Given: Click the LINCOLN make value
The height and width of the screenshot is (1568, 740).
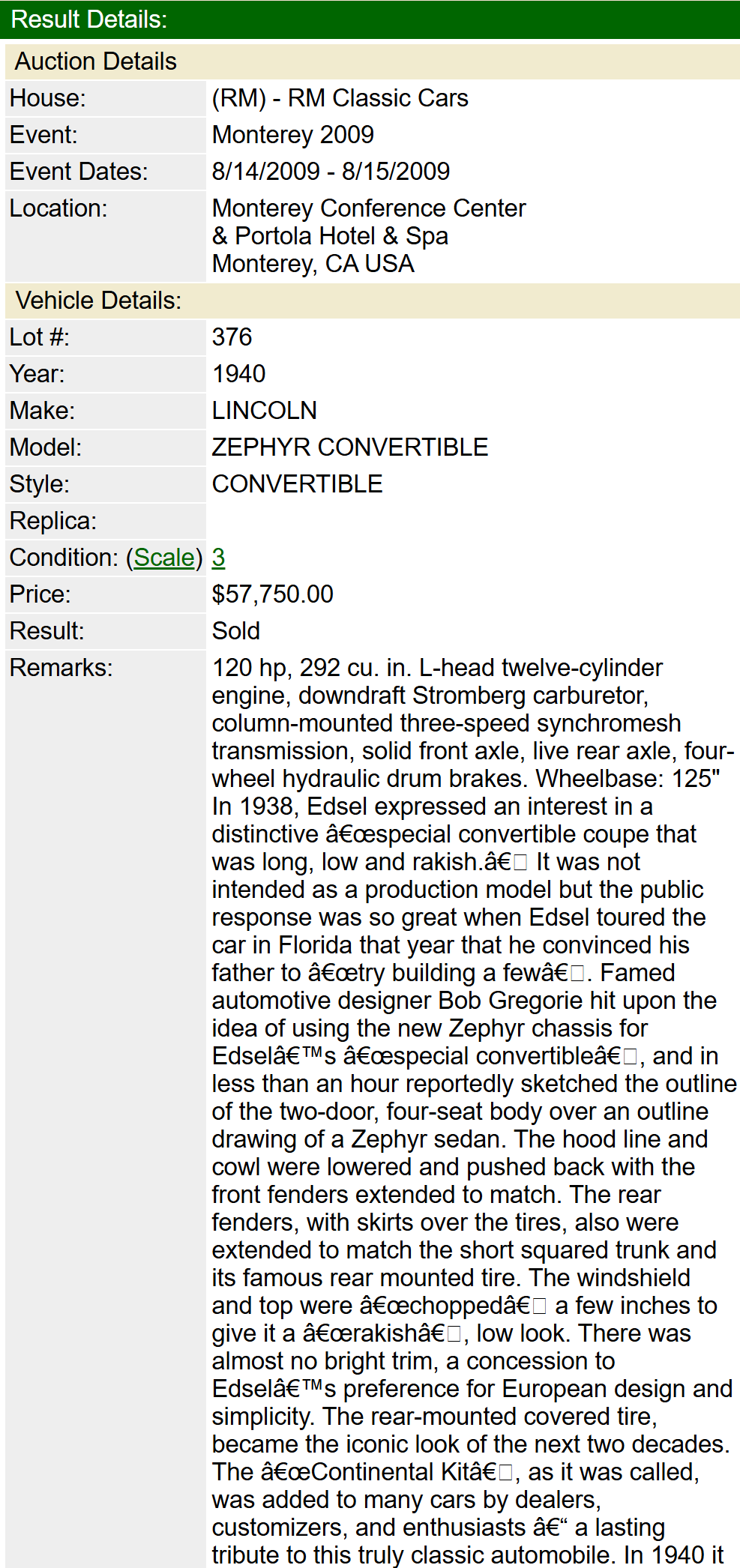Looking at the screenshot, I should pyautogui.click(x=264, y=411).
